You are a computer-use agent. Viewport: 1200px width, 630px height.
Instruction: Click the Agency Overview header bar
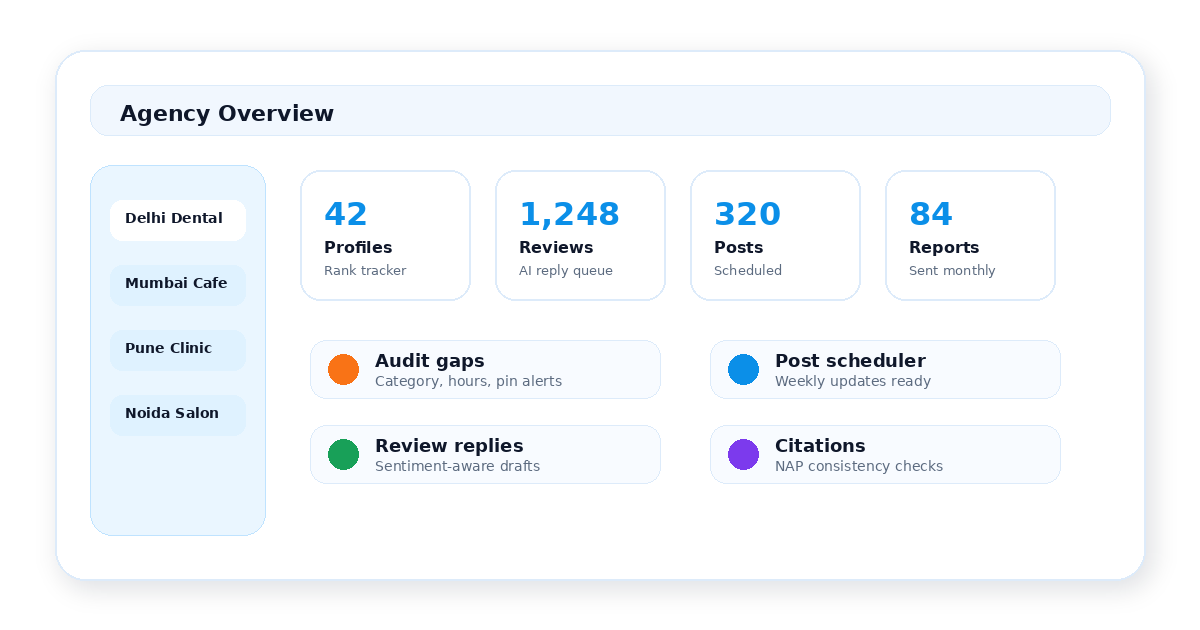tap(600, 110)
